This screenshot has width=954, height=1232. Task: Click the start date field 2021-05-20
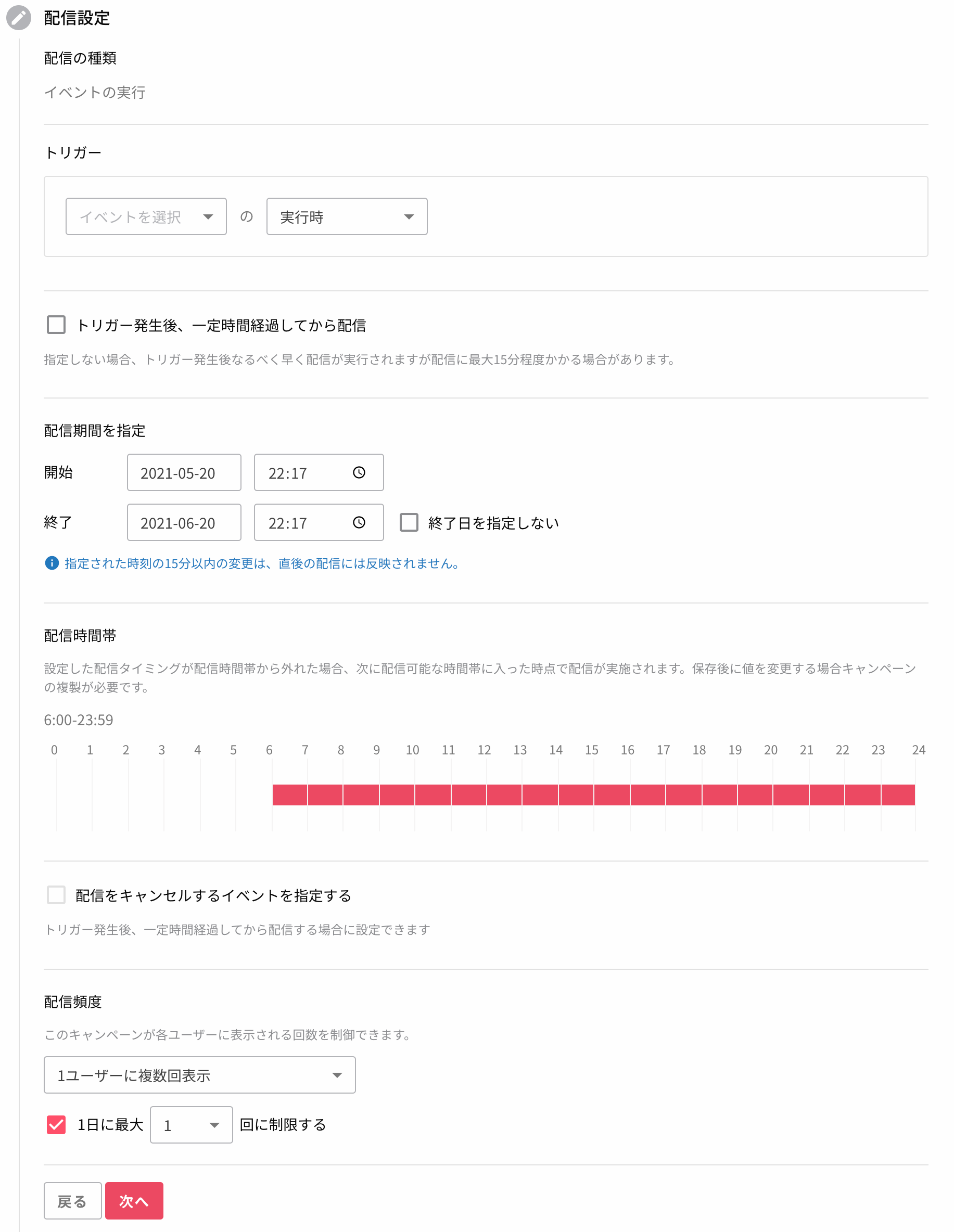pyautogui.click(x=184, y=473)
